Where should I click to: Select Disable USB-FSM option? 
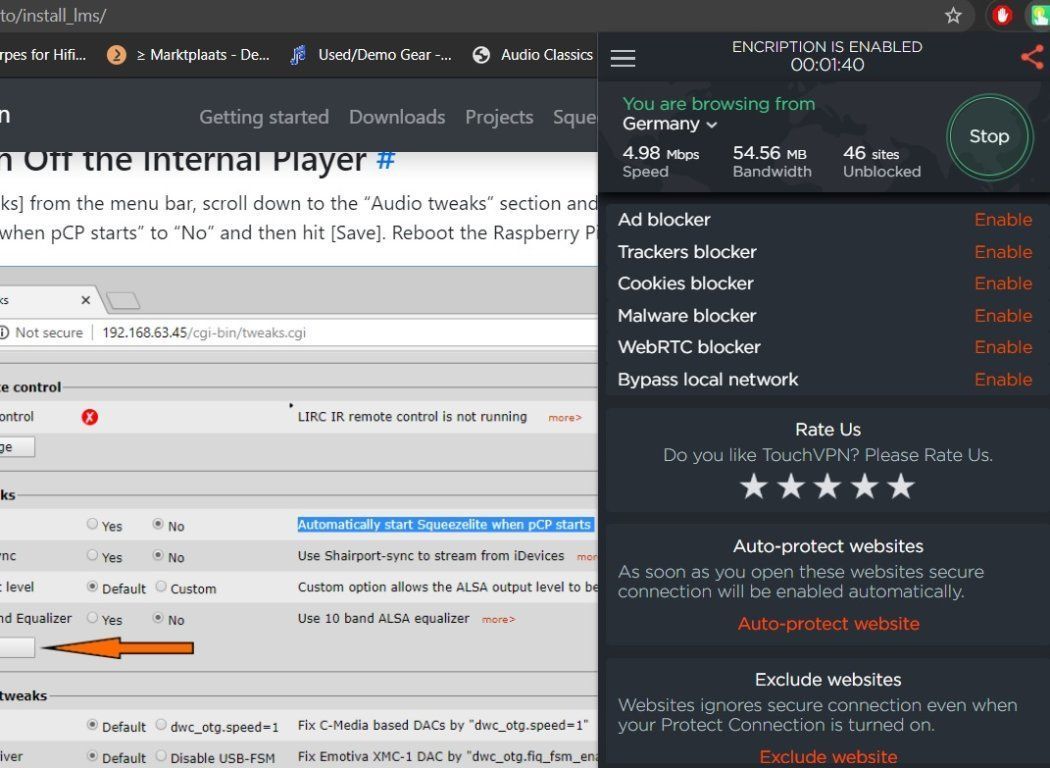click(x=161, y=756)
